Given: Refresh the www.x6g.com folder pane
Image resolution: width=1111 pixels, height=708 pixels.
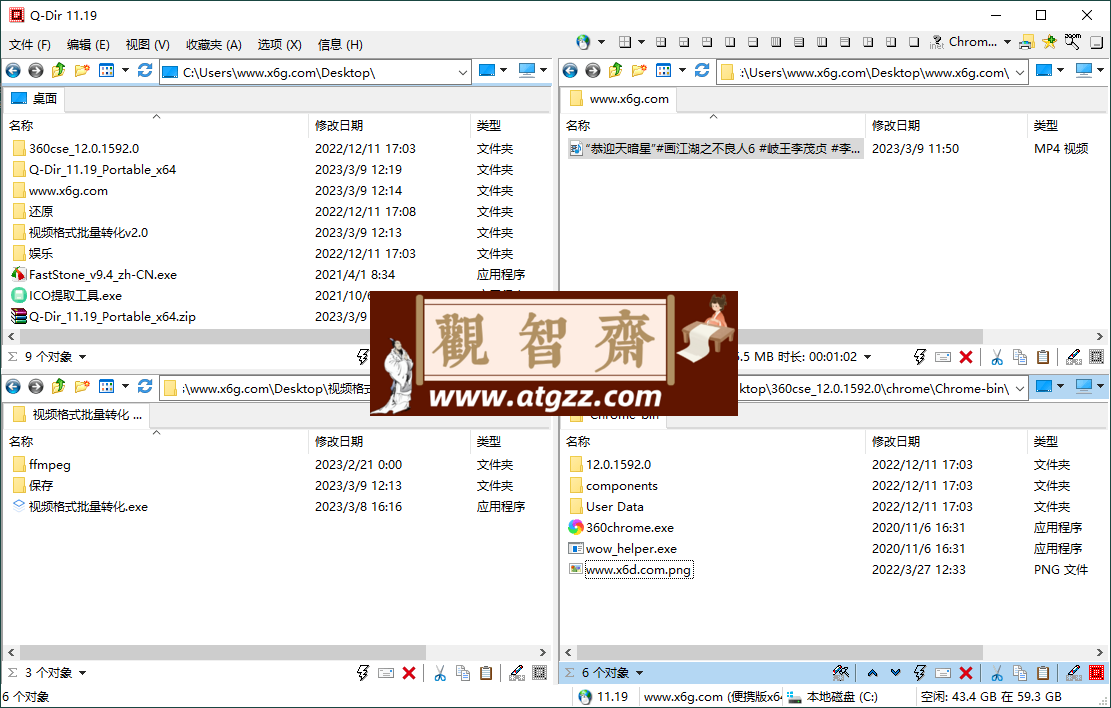Looking at the screenshot, I should coord(702,70).
